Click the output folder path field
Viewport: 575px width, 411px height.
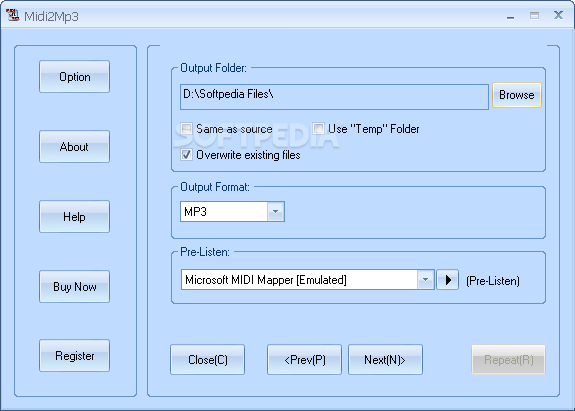point(334,97)
